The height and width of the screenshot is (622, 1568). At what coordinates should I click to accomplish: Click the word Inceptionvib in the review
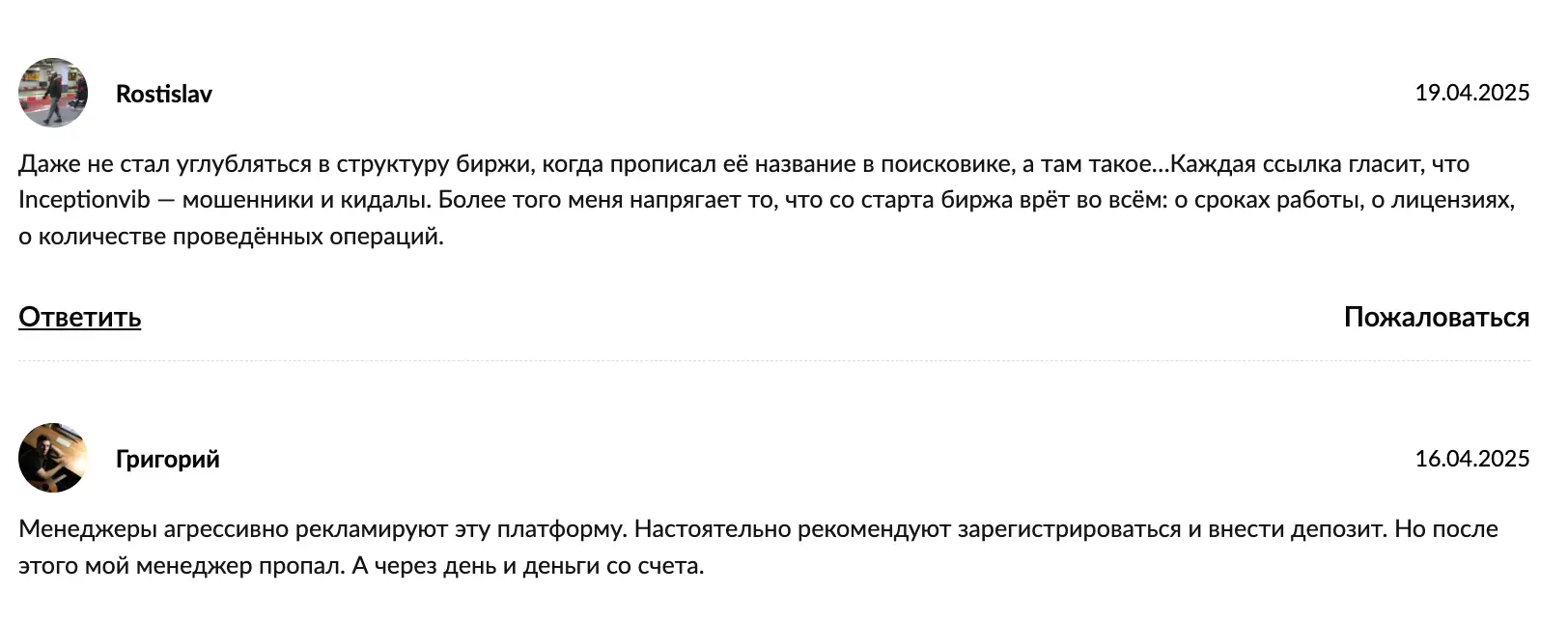point(85,200)
